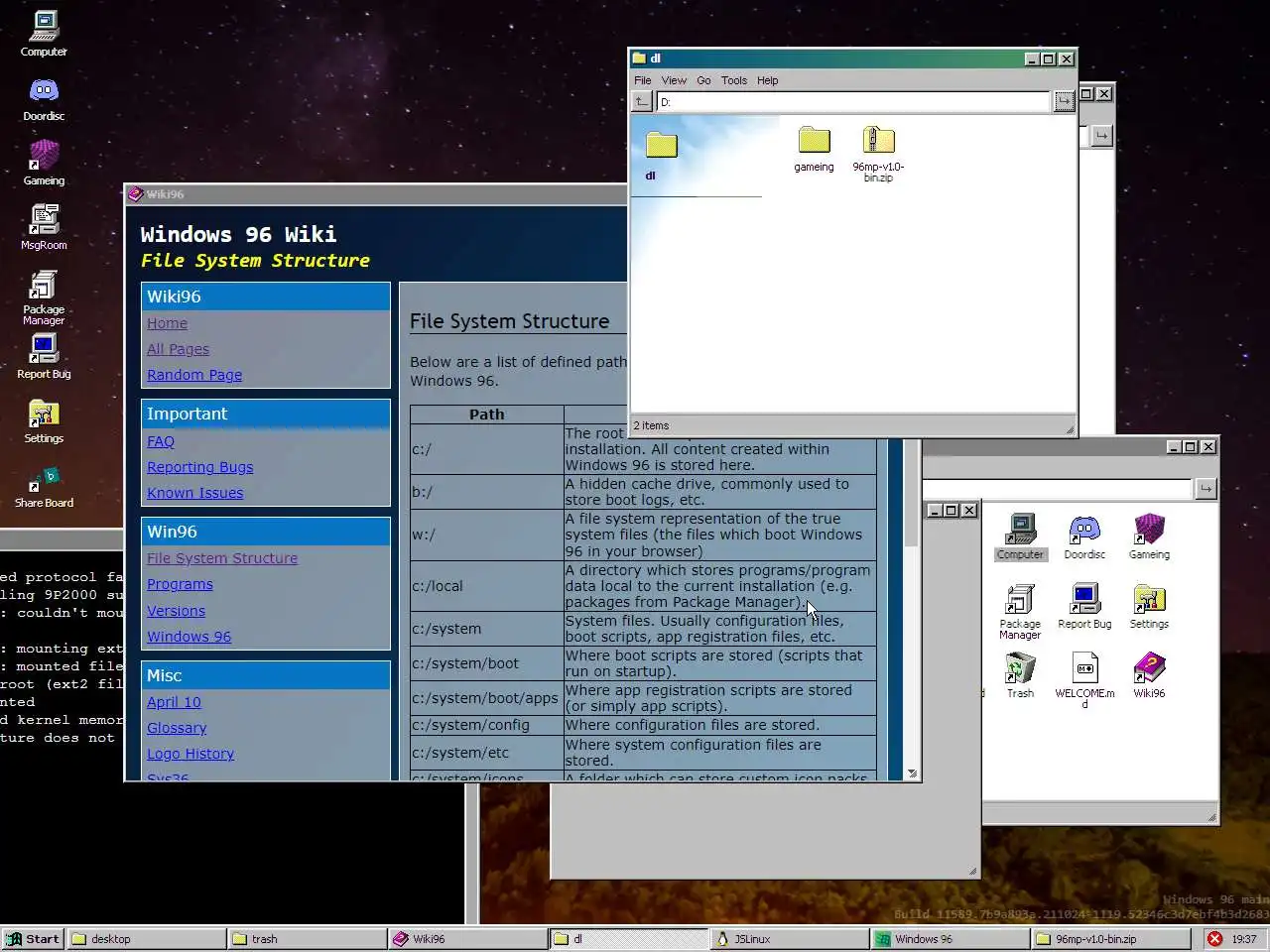
Task: Switch to the dl taskbar button
Action: (x=629, y=939)
